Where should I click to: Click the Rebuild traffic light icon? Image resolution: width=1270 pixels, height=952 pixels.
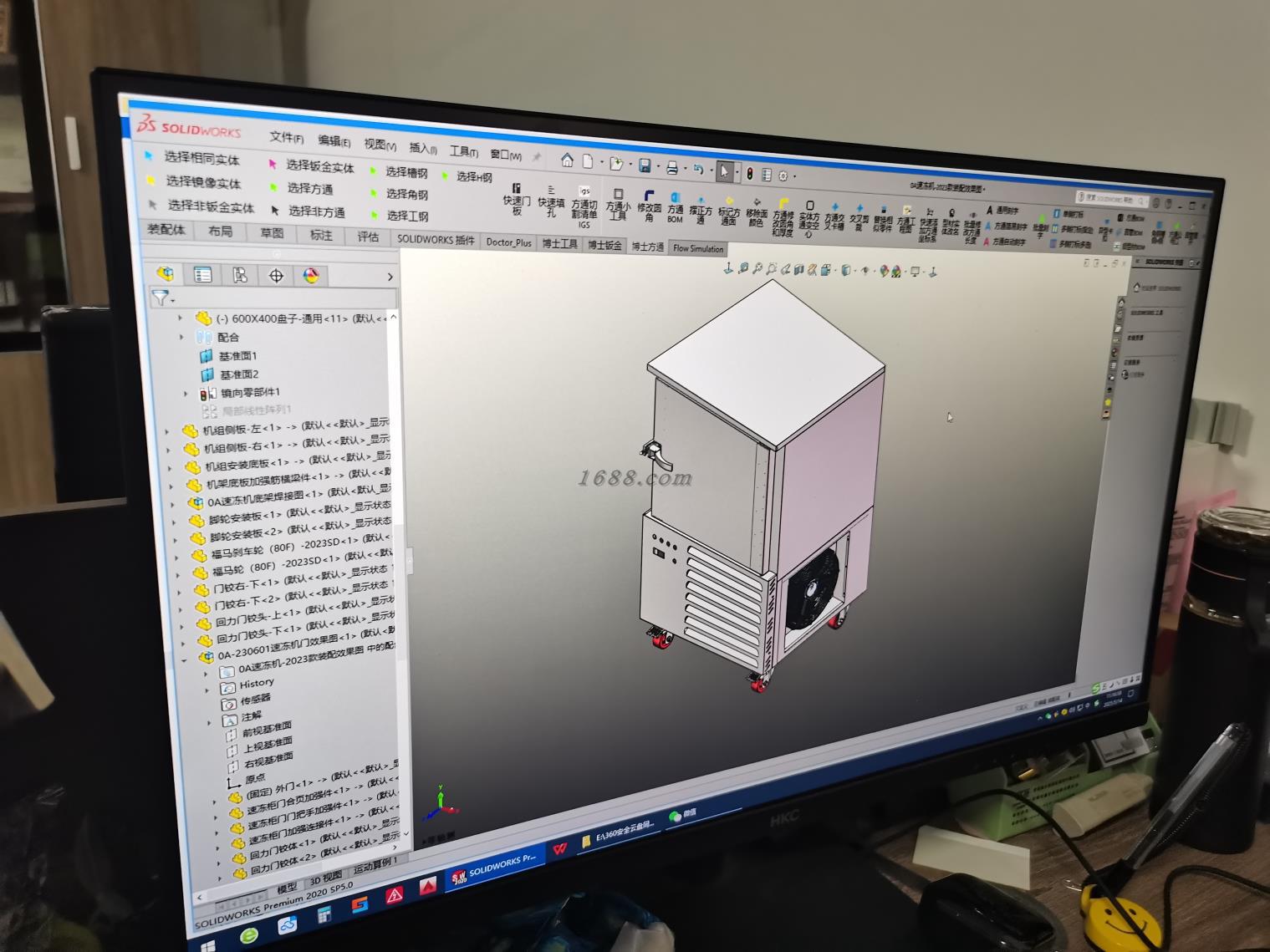click(x=750, y=173)
